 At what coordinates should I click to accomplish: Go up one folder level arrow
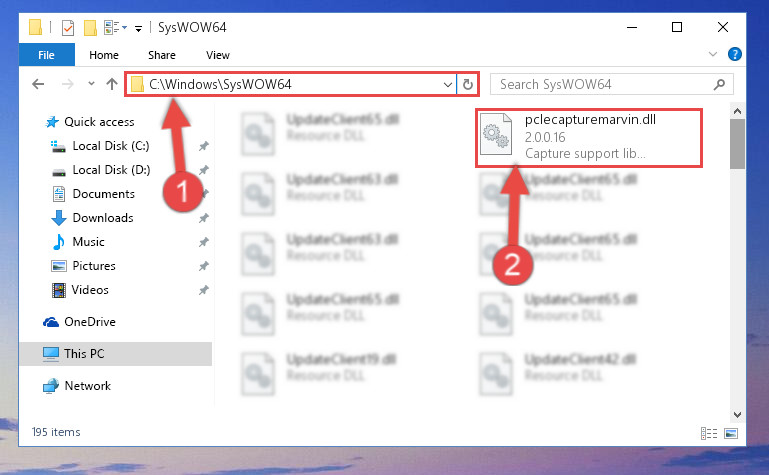(112, 84)
